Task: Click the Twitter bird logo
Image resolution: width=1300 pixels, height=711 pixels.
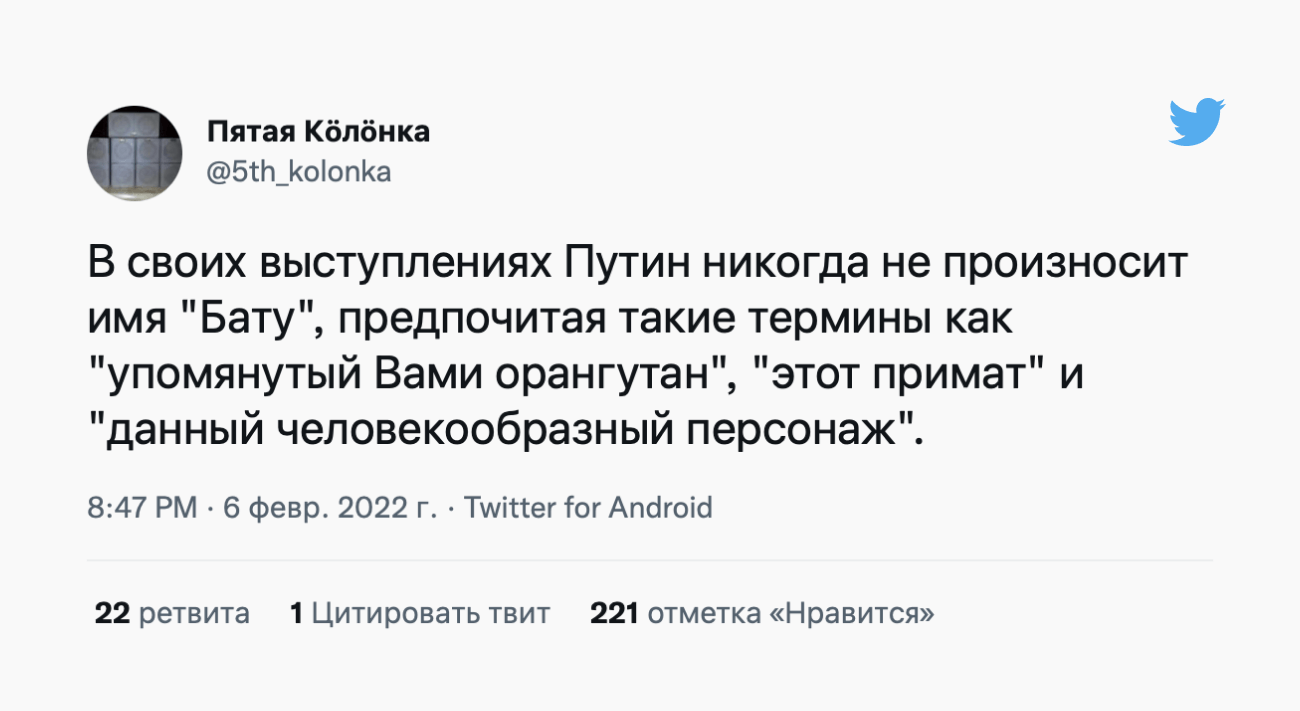Action: coord(1197,122)
